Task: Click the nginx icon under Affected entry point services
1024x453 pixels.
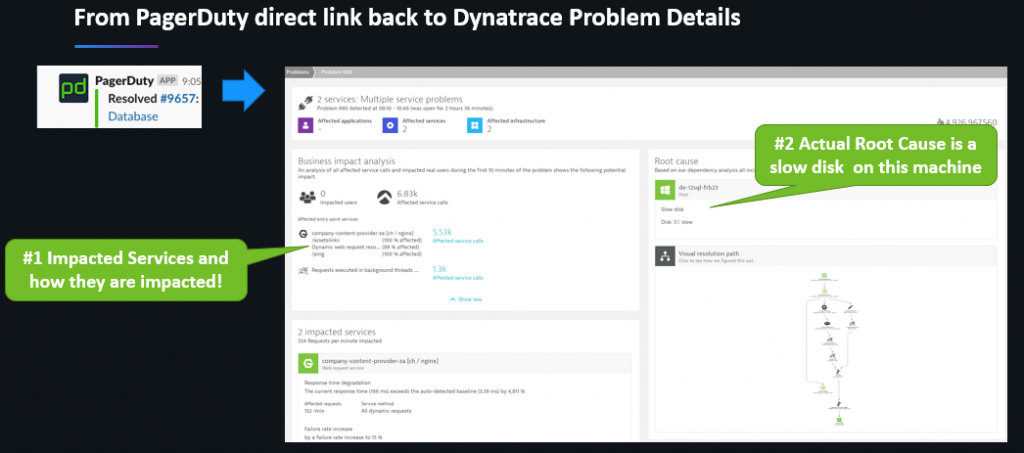Action: (303, 234)
